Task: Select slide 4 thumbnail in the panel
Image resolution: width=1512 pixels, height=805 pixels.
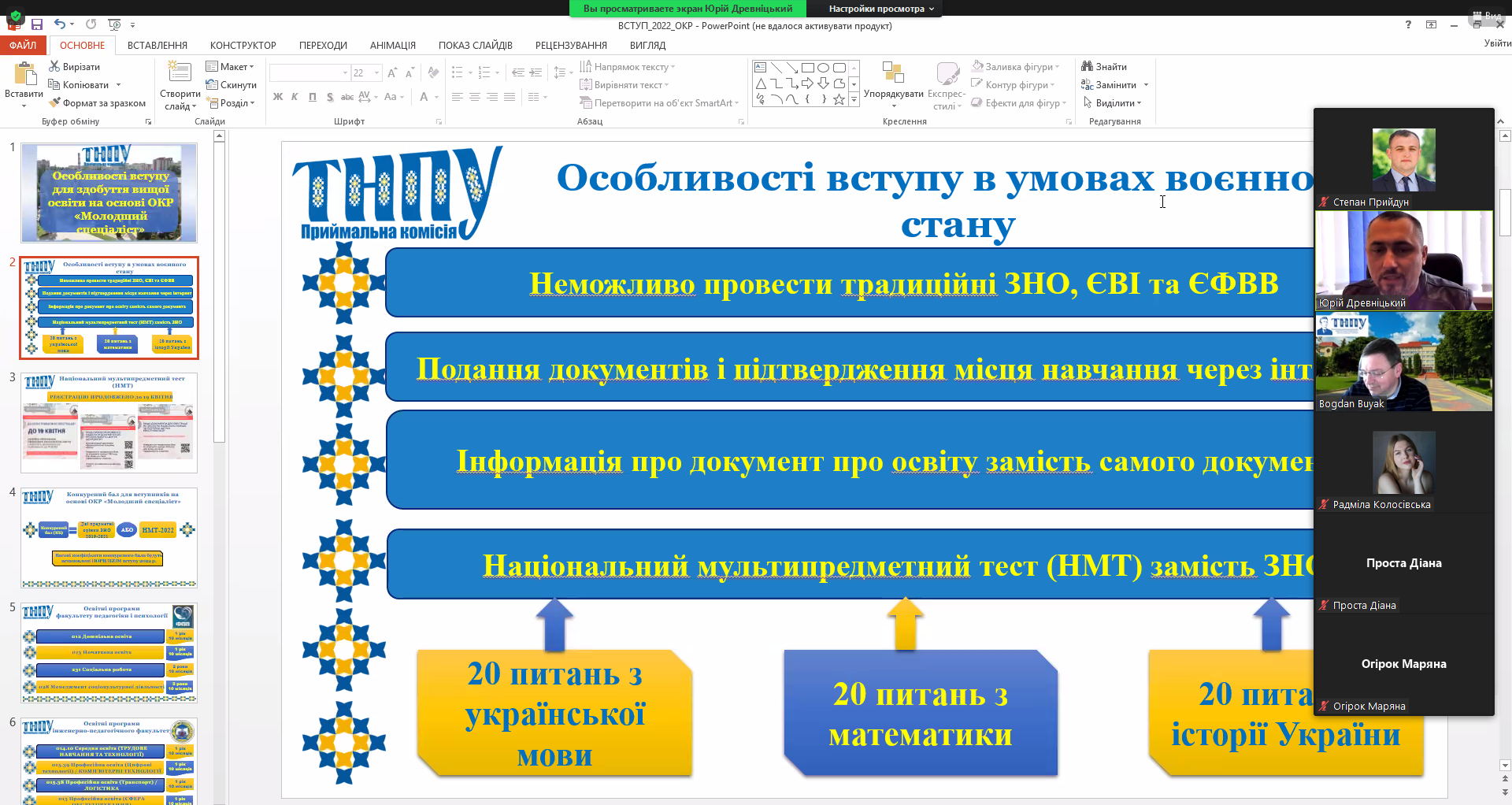Action: click(109, 538)
